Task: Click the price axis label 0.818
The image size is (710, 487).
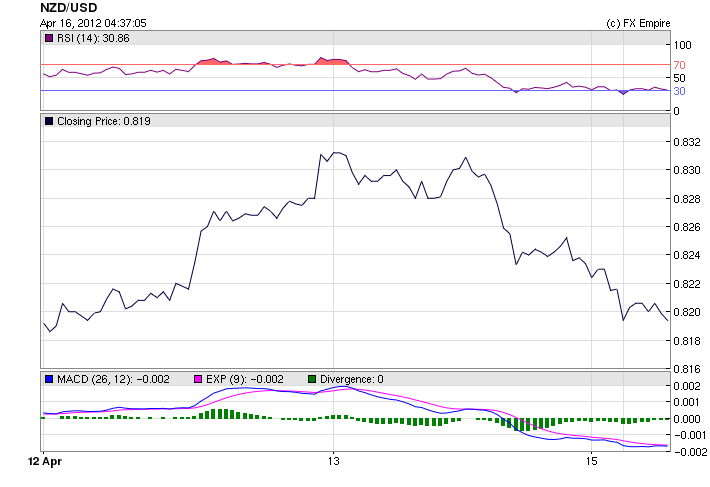Action: coord(687,340)
